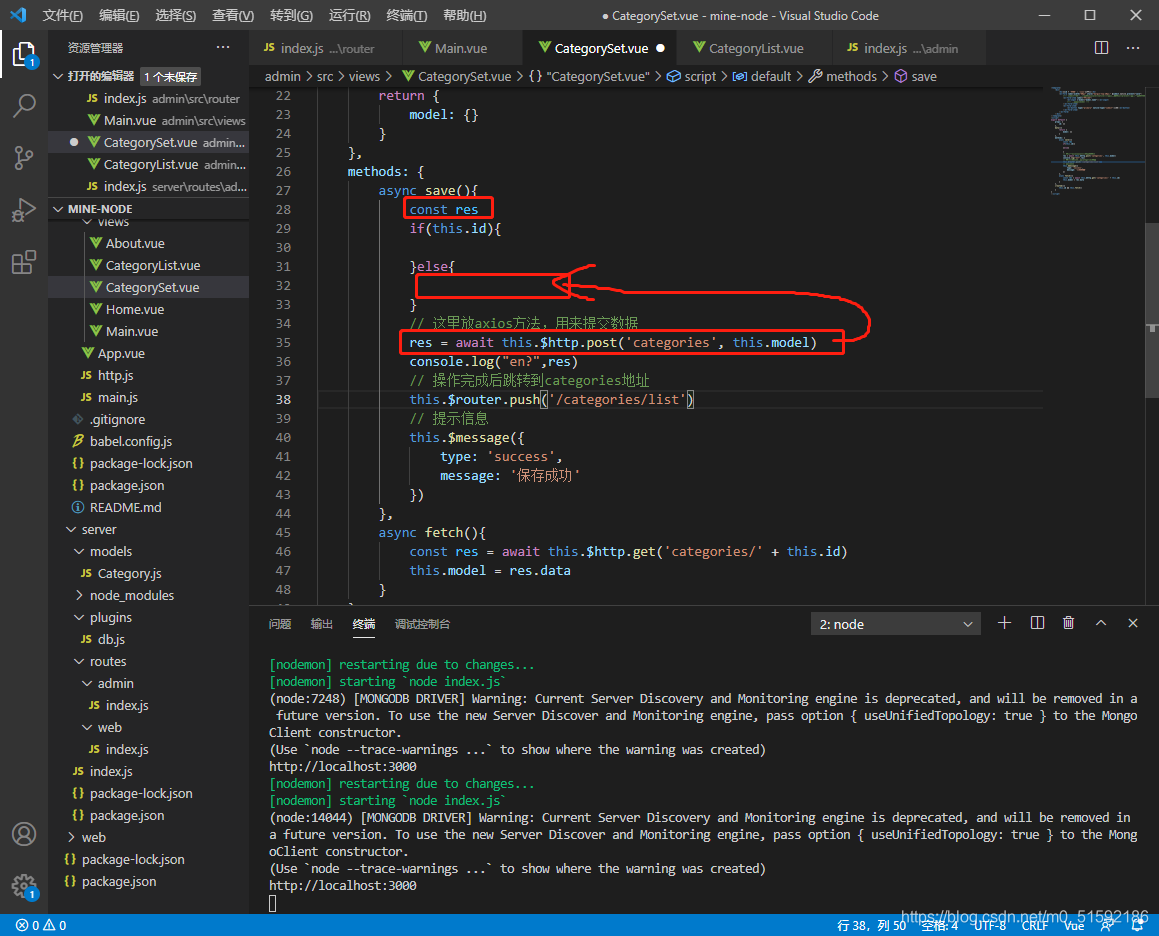Open the Search view in activity bar
The width and height of the screenshot is (1159, 936).
[24, 106]
